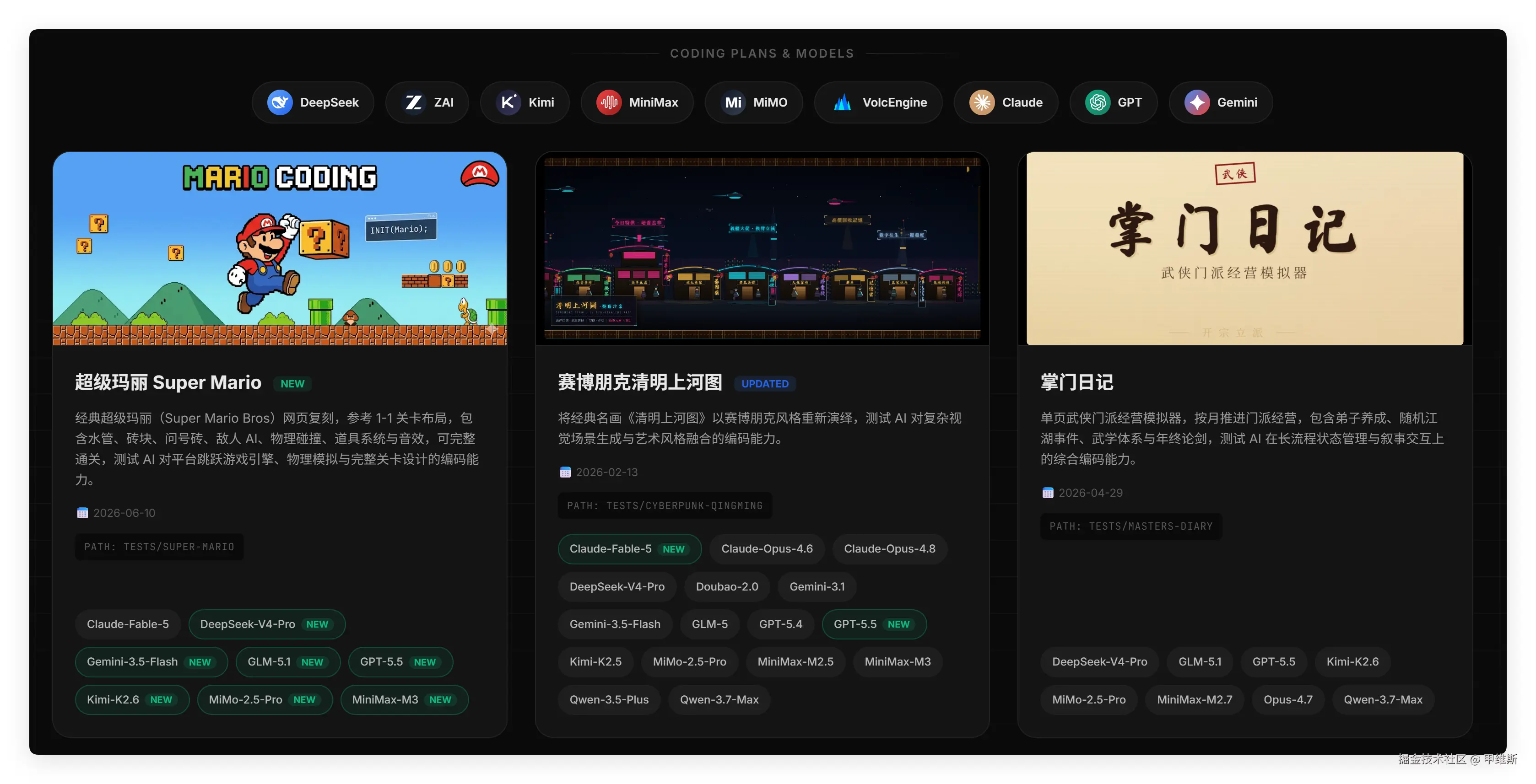Open Qwen-3.7-Max in the 掌门日记 card
The image size is (1536, 784).
coord(1383,700)
